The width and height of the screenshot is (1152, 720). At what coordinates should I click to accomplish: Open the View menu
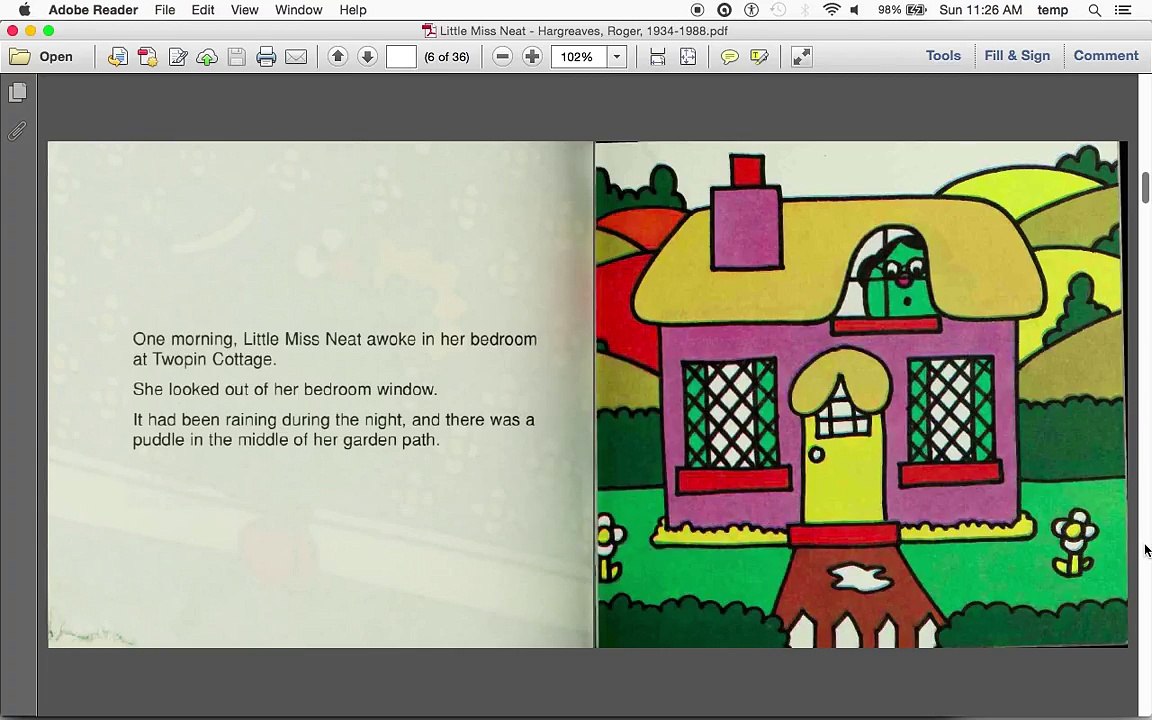click(245, 10)
